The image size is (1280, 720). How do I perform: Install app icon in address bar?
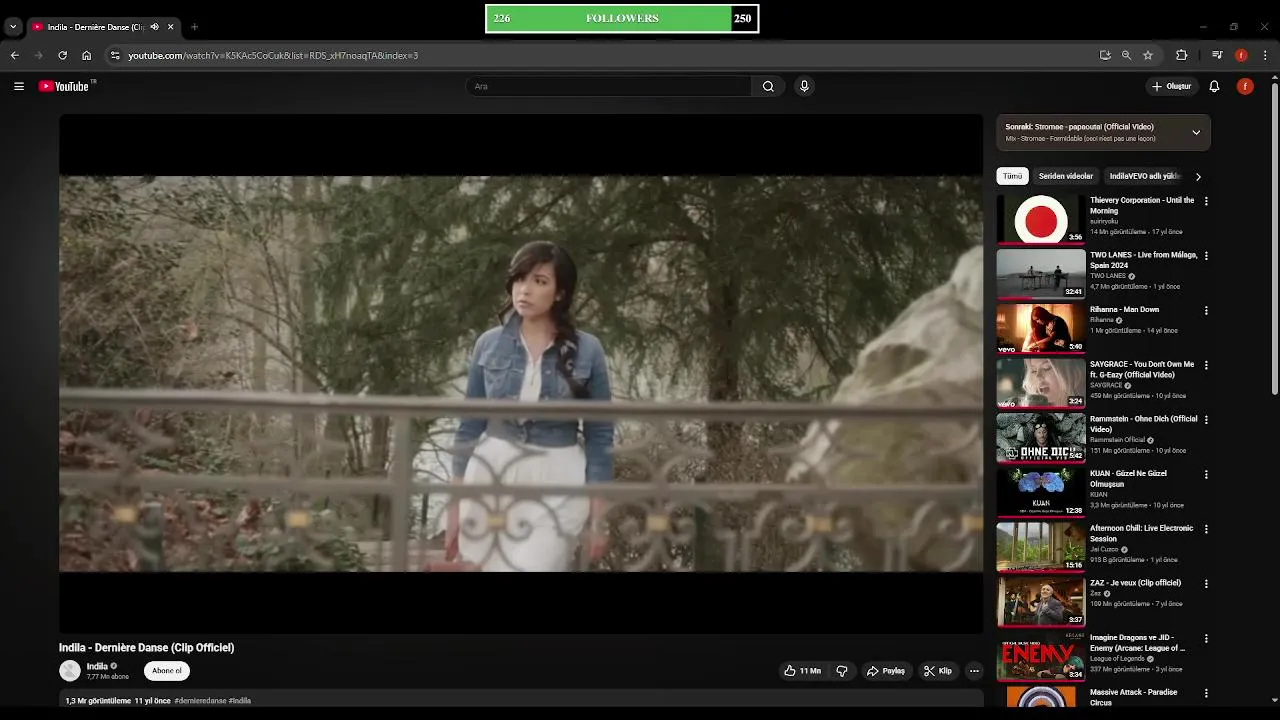point(1105,55)
